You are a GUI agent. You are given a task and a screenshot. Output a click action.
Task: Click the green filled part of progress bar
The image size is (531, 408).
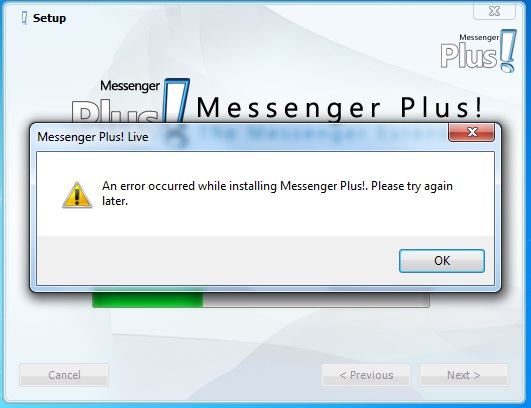(x=148, y=300)
